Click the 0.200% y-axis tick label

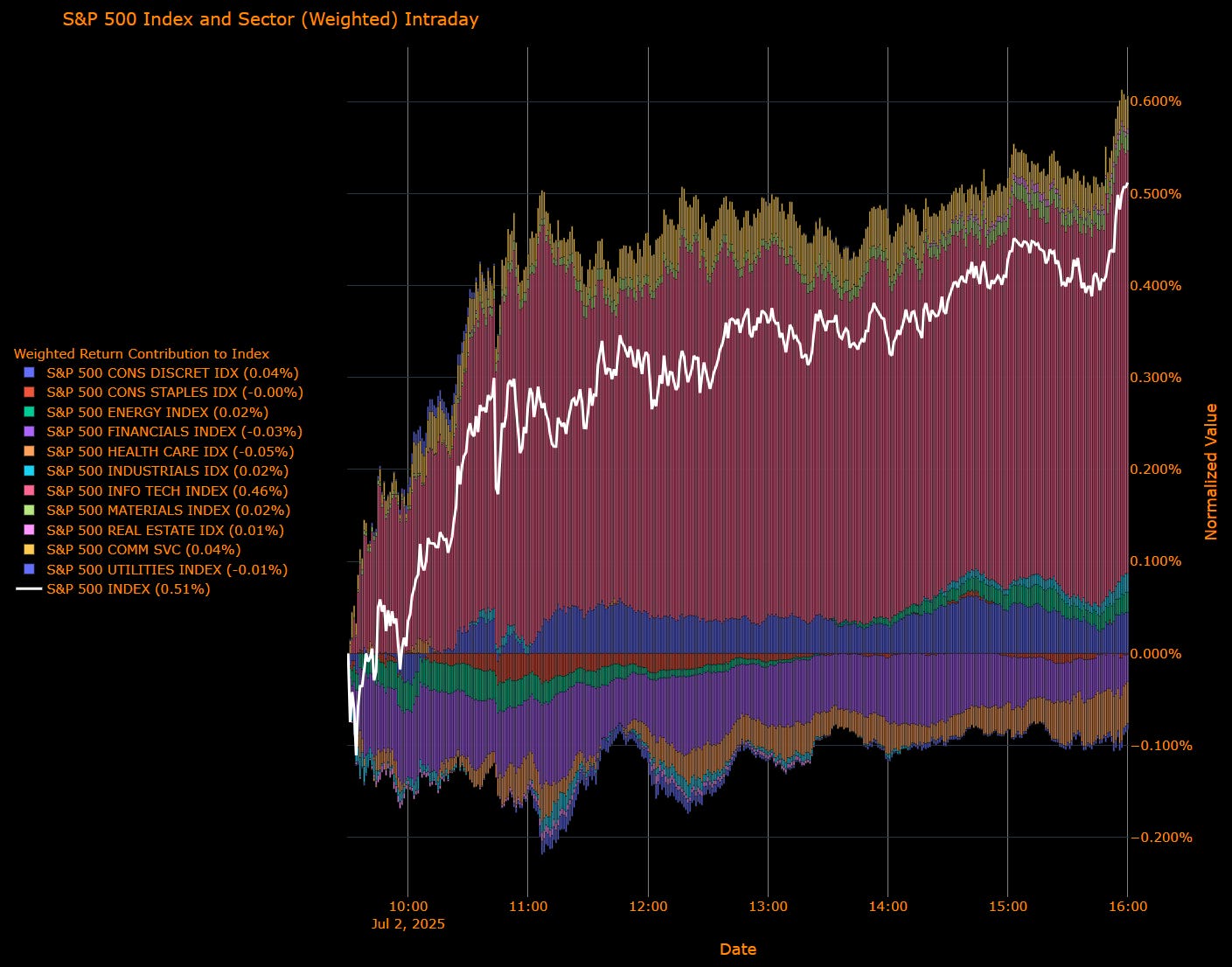click(1156, 470)
